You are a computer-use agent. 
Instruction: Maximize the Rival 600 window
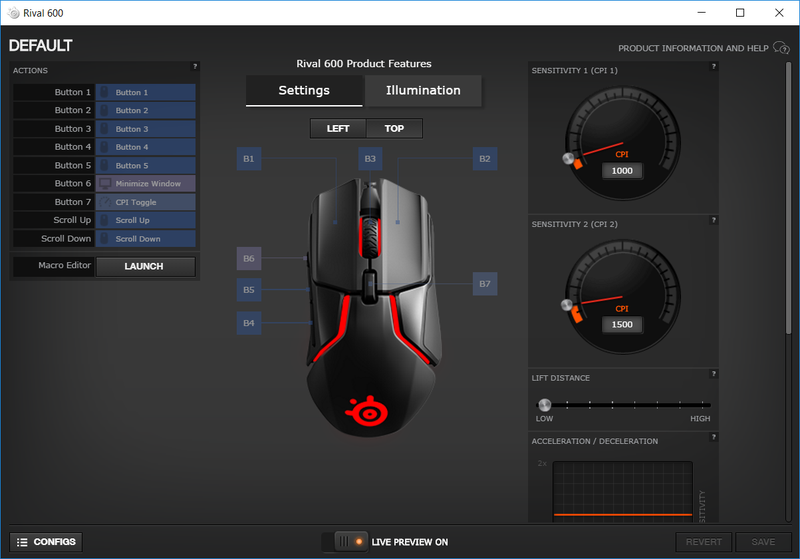pyautogui.click(x=740, y=13)
